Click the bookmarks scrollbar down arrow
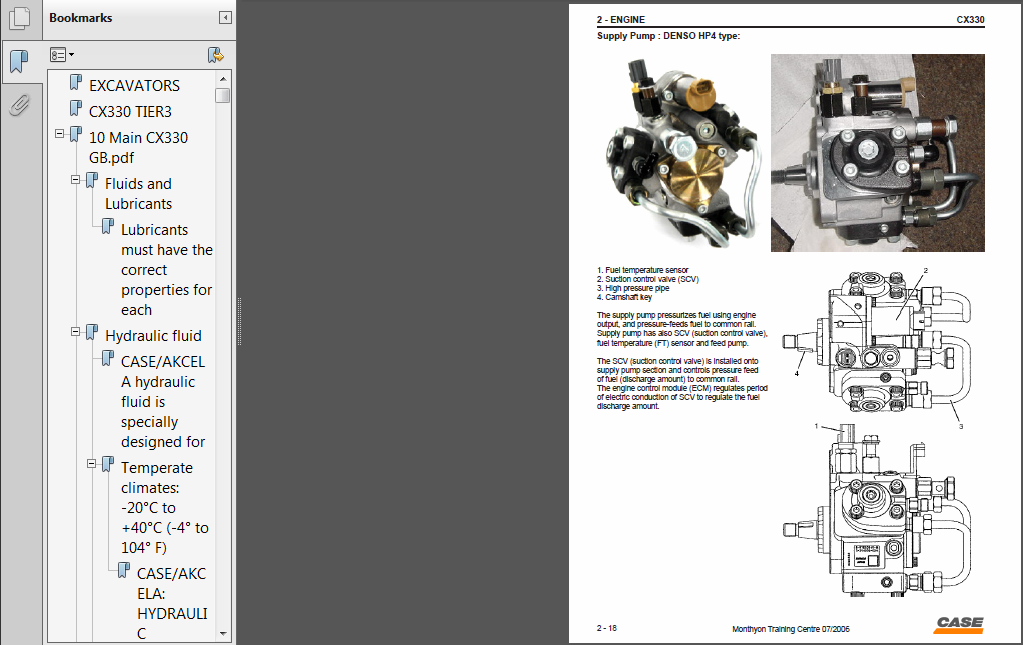 (223, 633)
